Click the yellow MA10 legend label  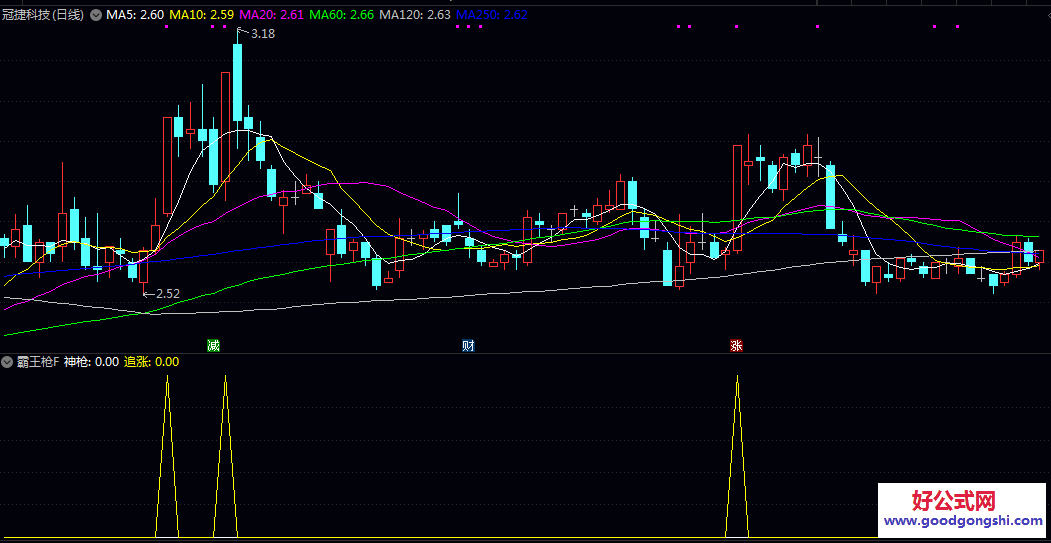[202, 15]
